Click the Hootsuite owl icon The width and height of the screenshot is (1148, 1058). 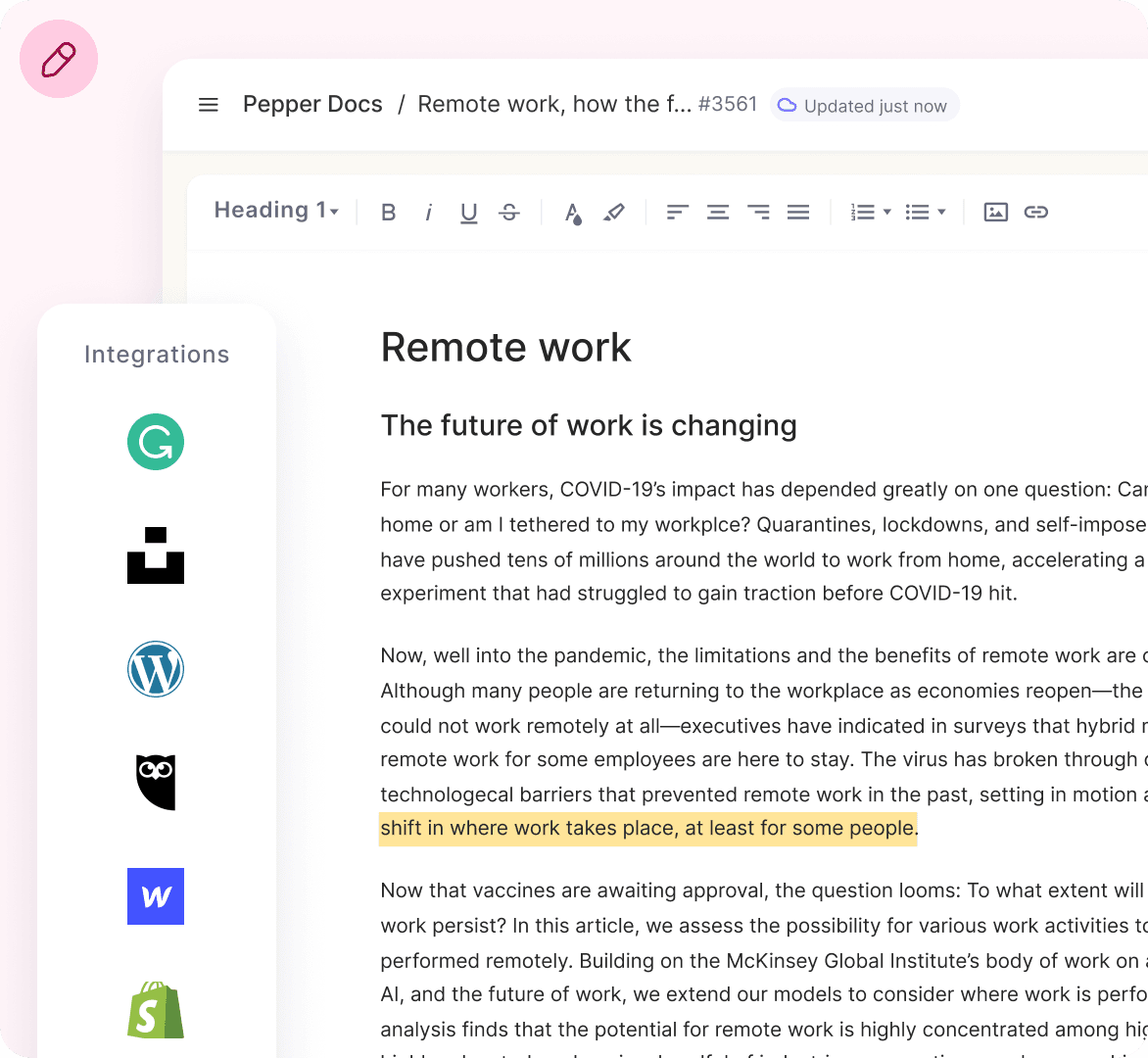[x=156, y=783]
